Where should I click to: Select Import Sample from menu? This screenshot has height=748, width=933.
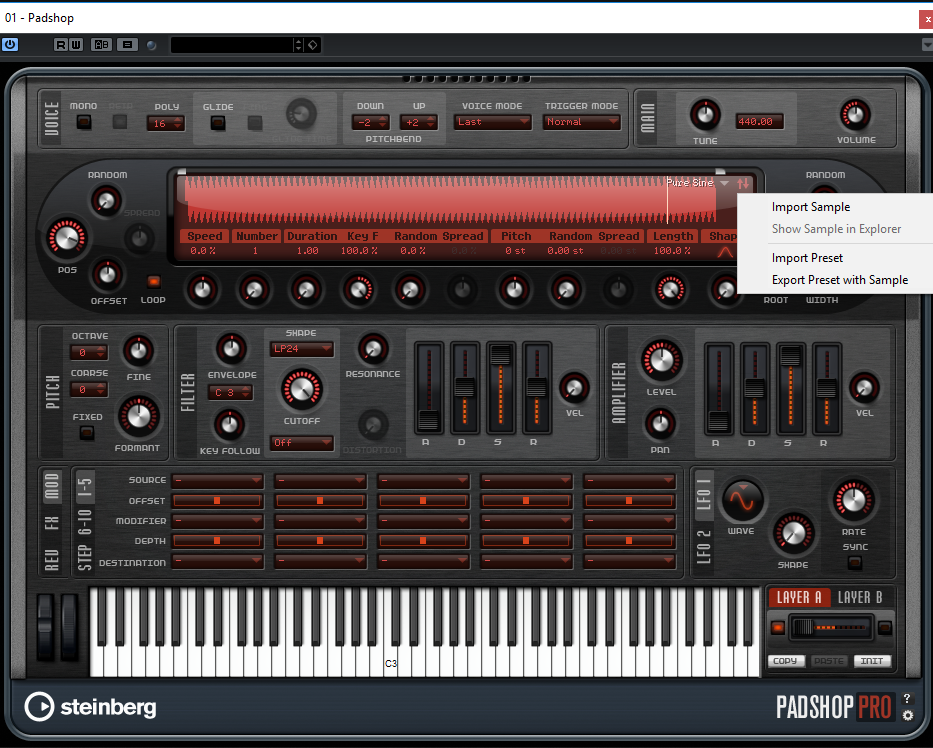(811, 207)
